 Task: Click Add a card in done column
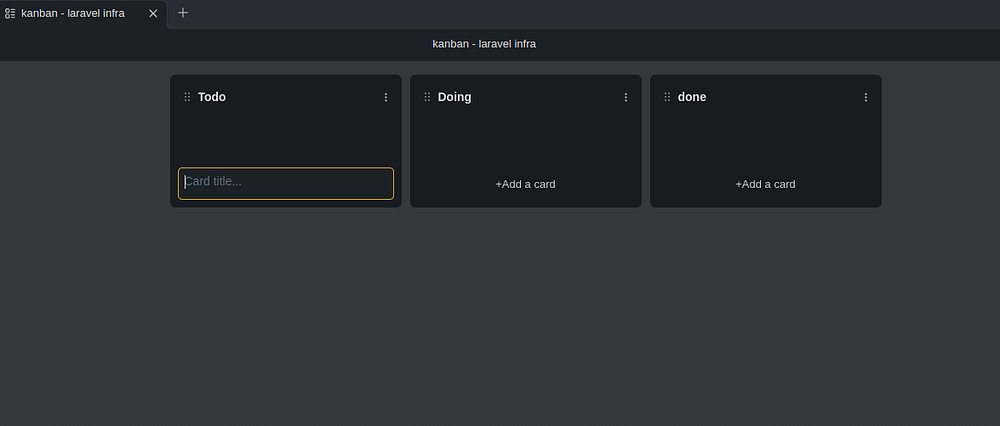(x=765, y=184)
